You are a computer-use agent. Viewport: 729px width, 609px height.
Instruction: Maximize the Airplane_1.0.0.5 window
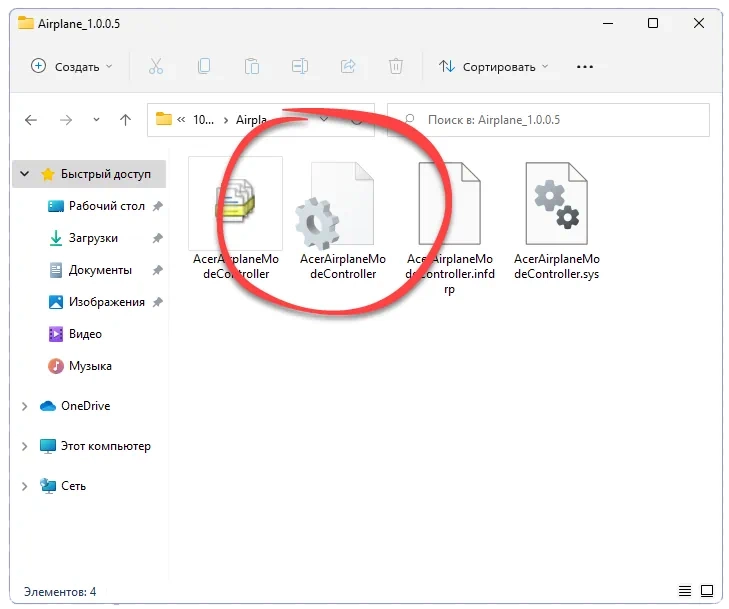[653, 23]
